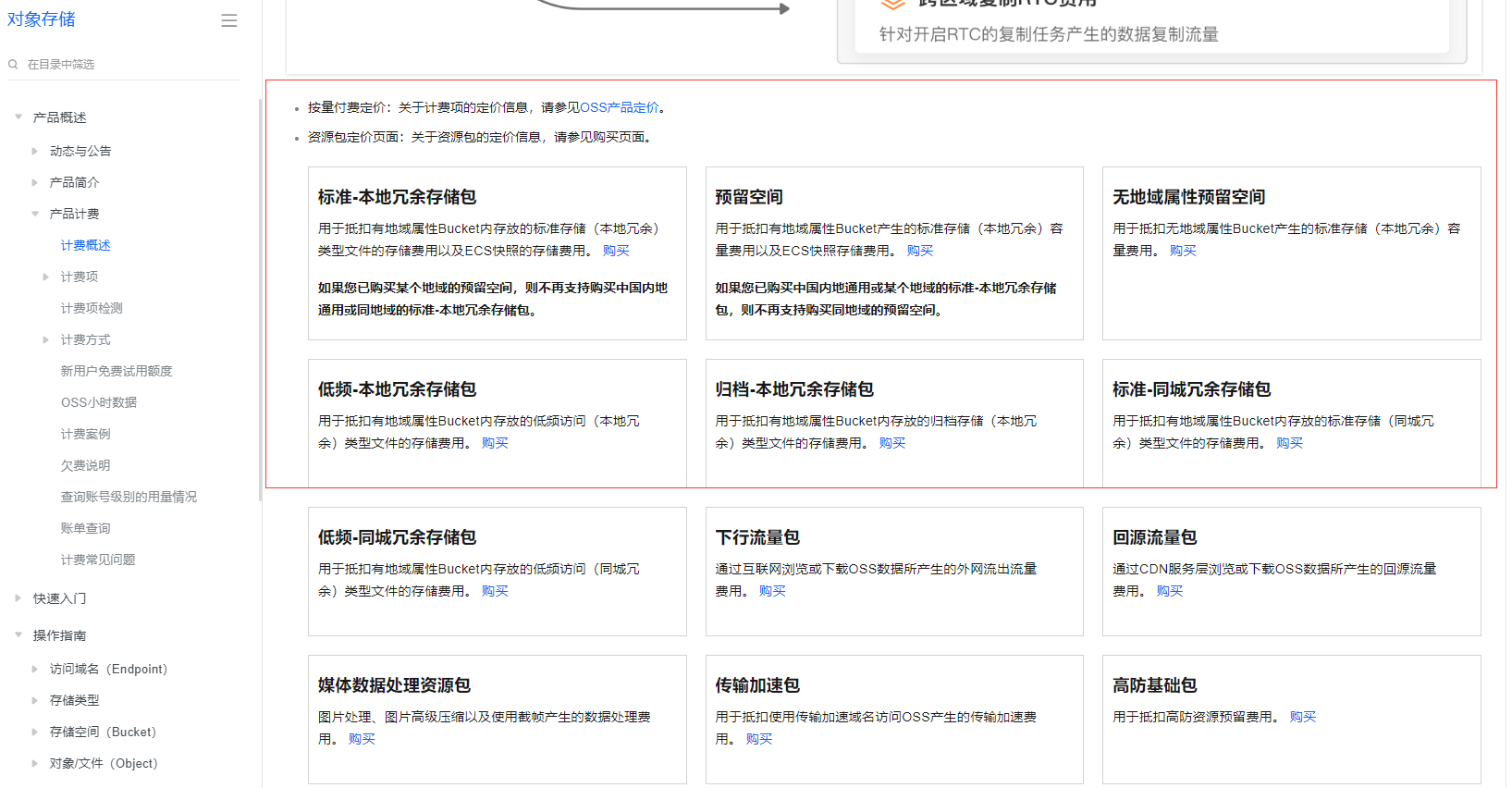Collapse the 操作指南 section

(18, 635)
